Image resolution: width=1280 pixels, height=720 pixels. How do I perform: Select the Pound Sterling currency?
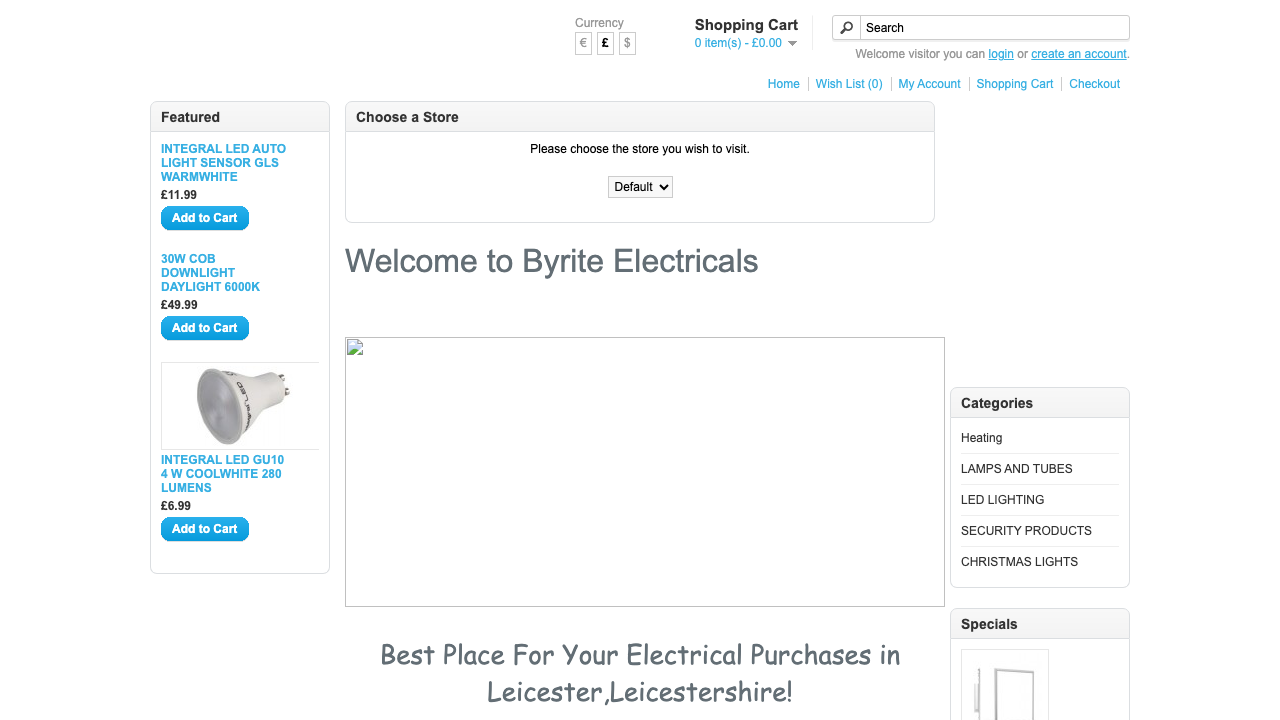tap(605, 43)
